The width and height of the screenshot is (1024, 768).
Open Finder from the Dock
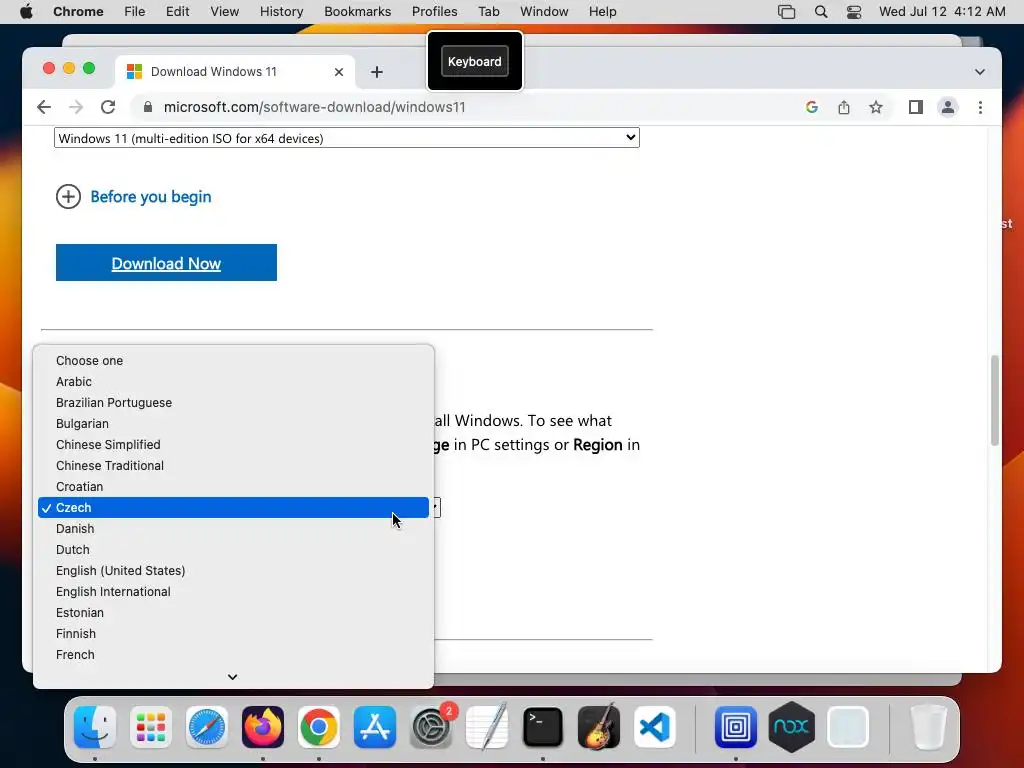pyautogui.click(x=95, y=727)
